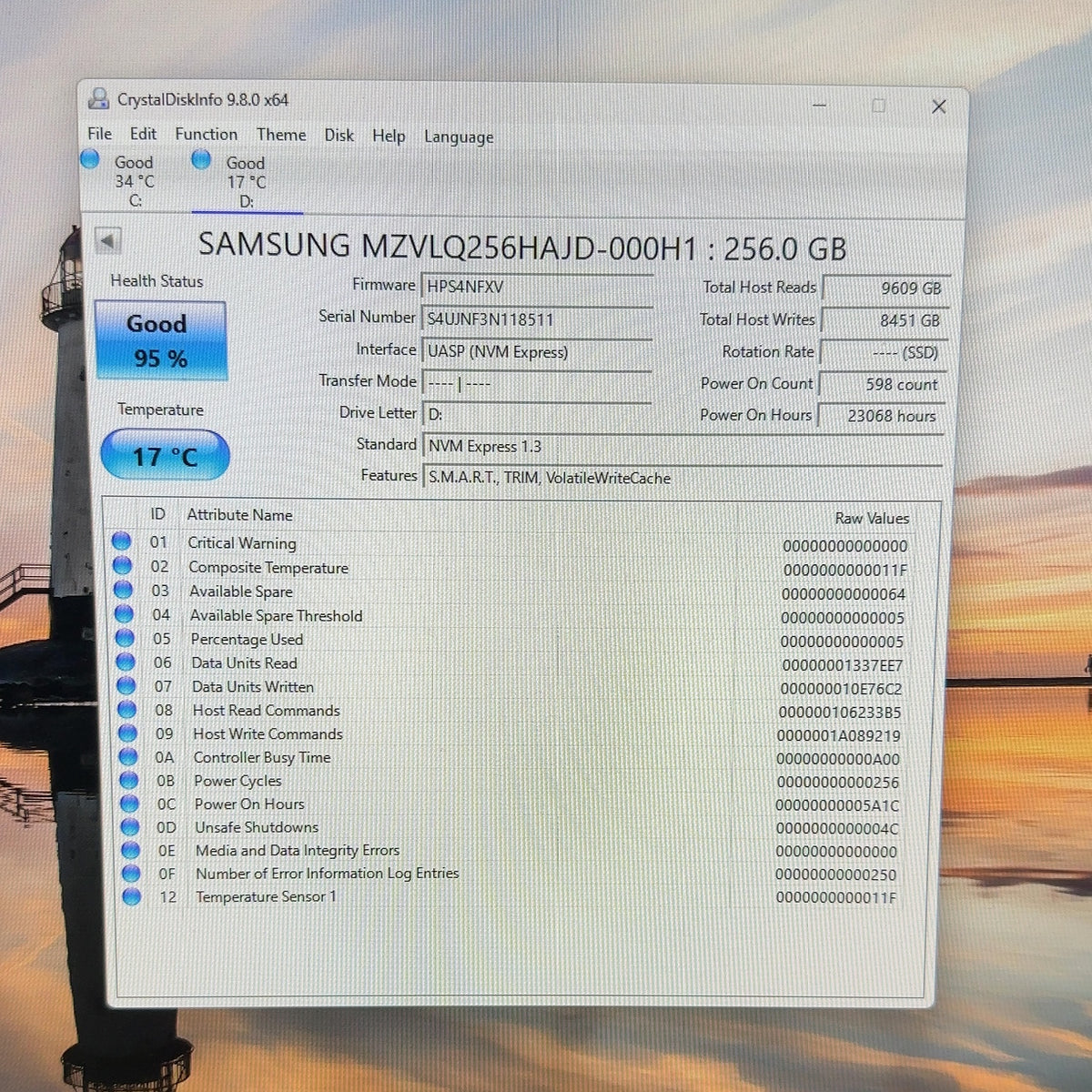Click the status dot for Composite Temperature

click(x=122, y=566)
